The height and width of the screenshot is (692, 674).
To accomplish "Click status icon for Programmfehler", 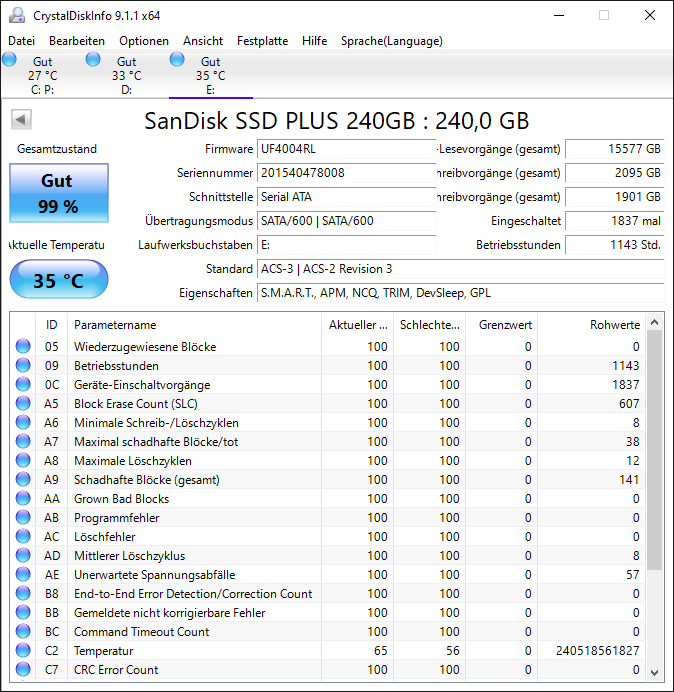I will 23,517.
